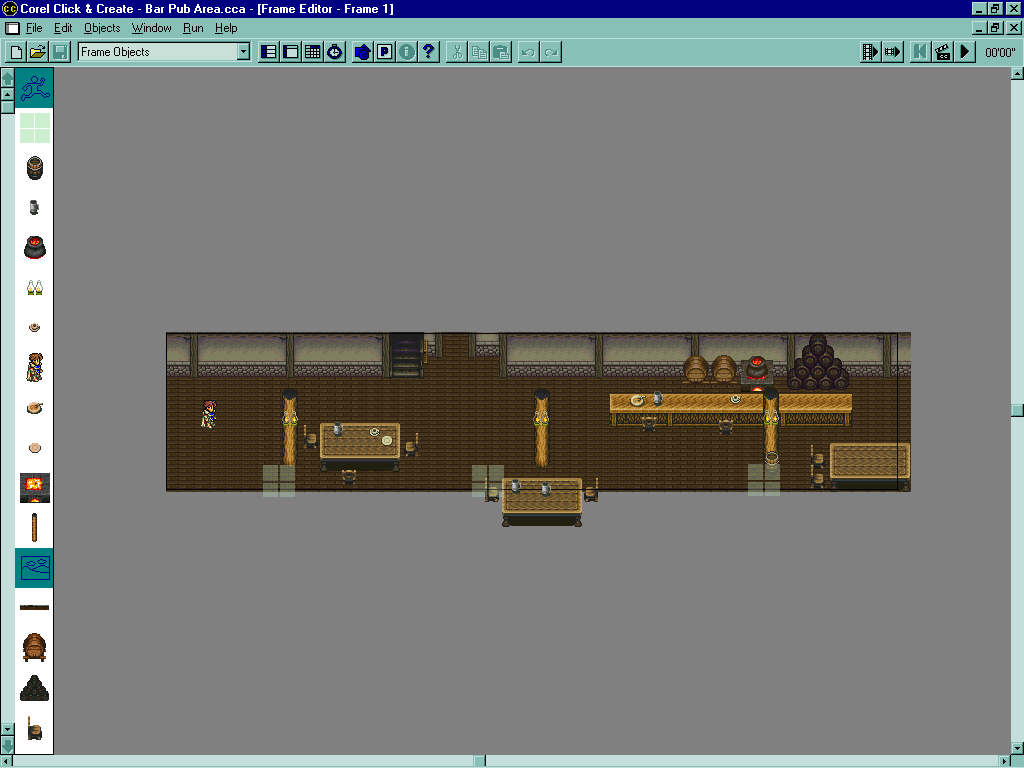
Task: Click the red-haired character on the frame
Action: (x=209, y=414)
